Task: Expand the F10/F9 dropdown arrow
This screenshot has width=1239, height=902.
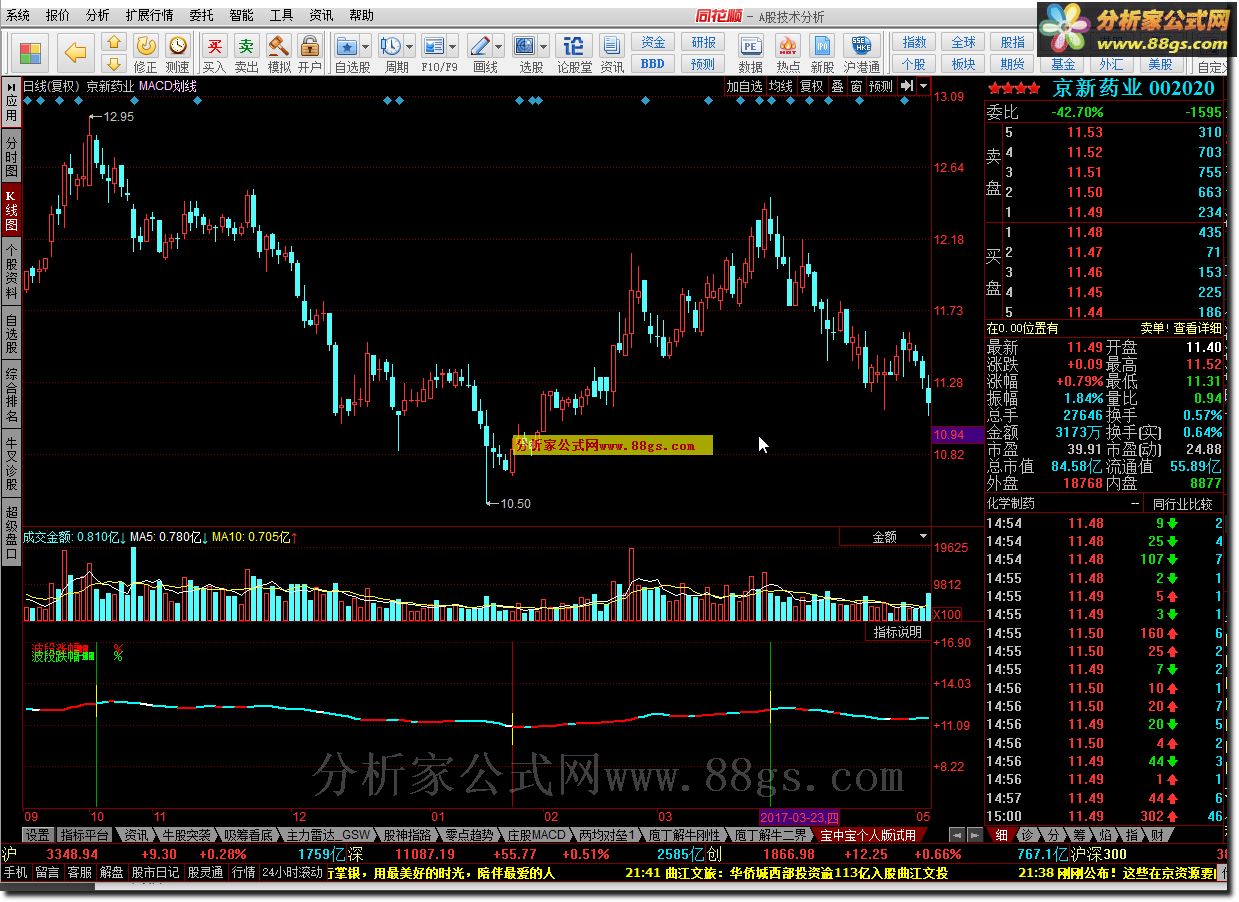Action: coord(453,46)
